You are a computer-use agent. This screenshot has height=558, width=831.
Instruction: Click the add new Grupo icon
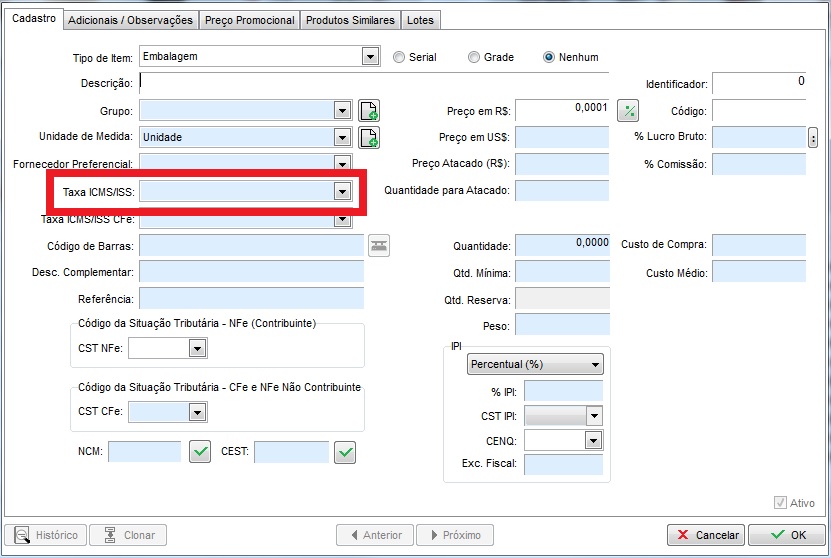click(369, 111)
